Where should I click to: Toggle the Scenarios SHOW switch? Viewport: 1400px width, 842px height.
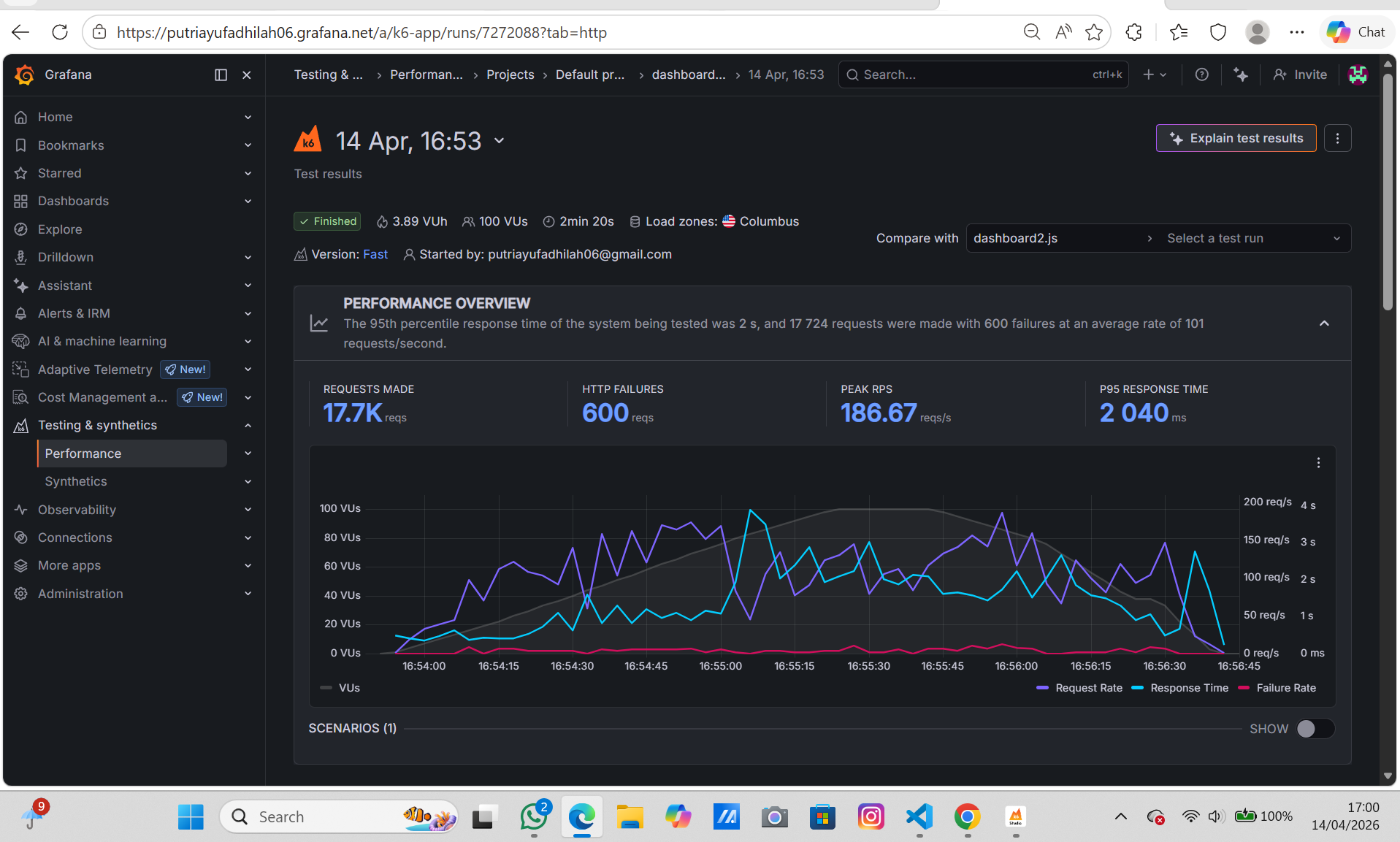(1315, 729)
